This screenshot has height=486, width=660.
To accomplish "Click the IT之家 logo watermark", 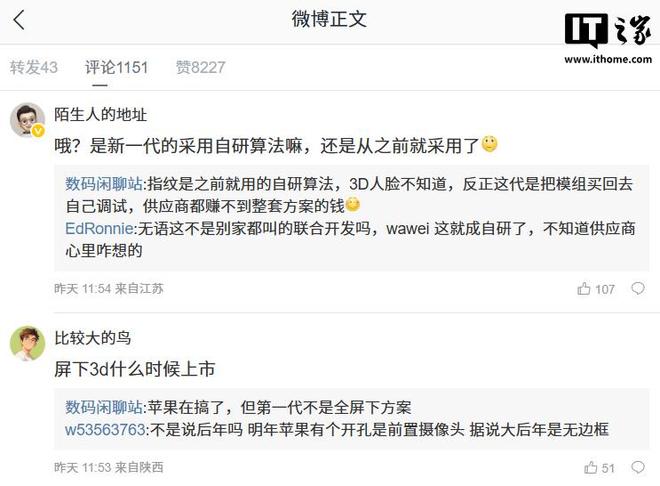I will tap(608, 30).
